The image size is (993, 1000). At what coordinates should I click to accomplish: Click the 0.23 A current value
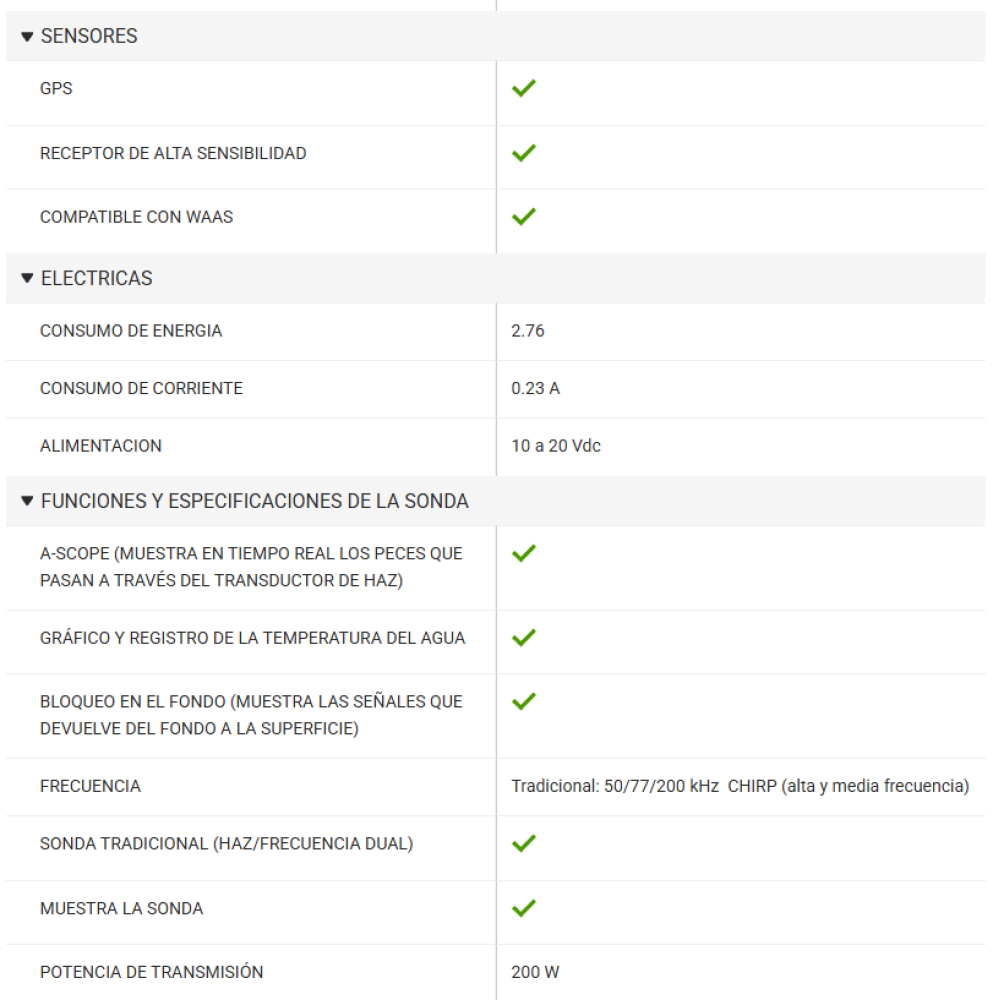click(x=535, y=388)
